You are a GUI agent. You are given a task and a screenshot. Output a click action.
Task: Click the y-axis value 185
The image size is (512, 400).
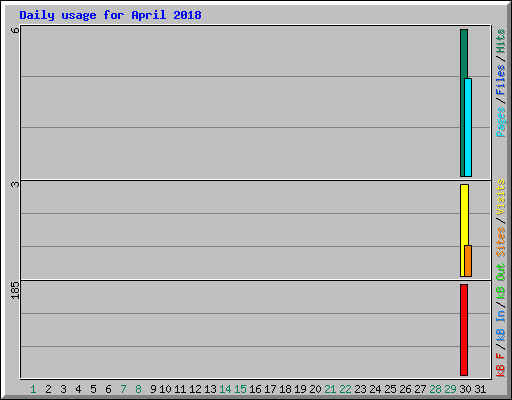15,290
